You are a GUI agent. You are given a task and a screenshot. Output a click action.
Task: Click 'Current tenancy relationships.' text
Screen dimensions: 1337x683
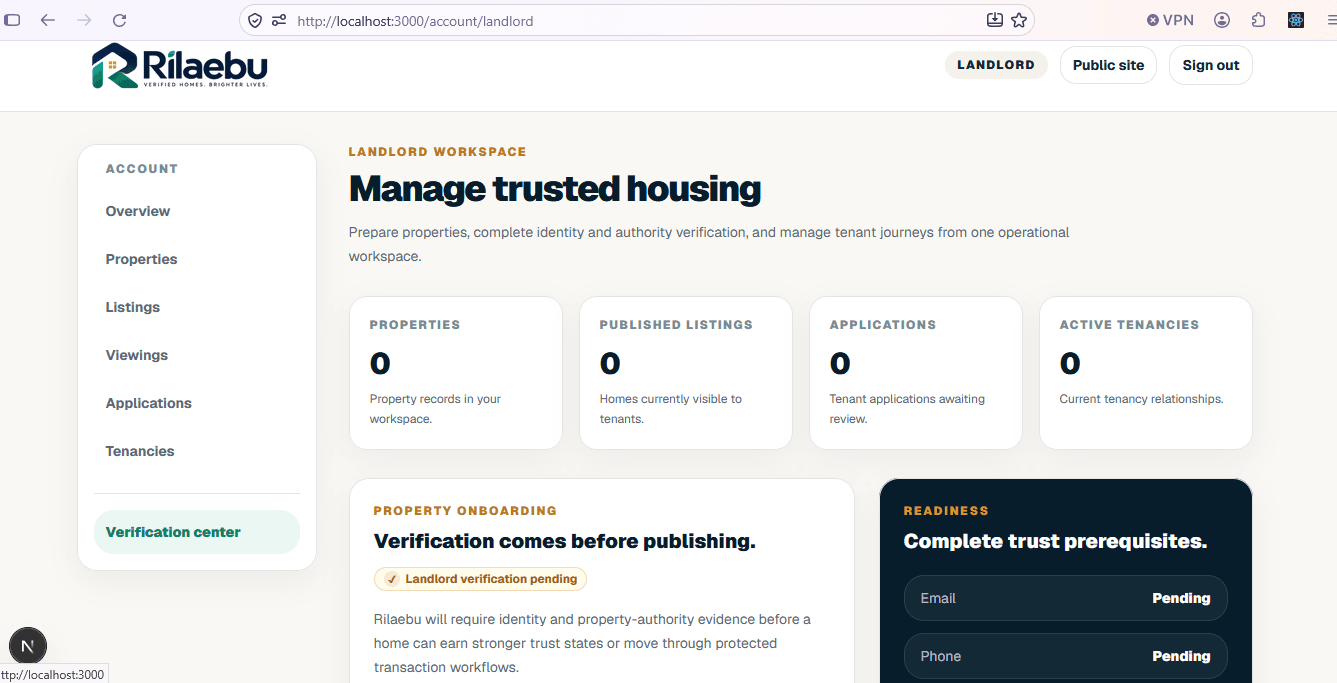[x=1141, y=399]
